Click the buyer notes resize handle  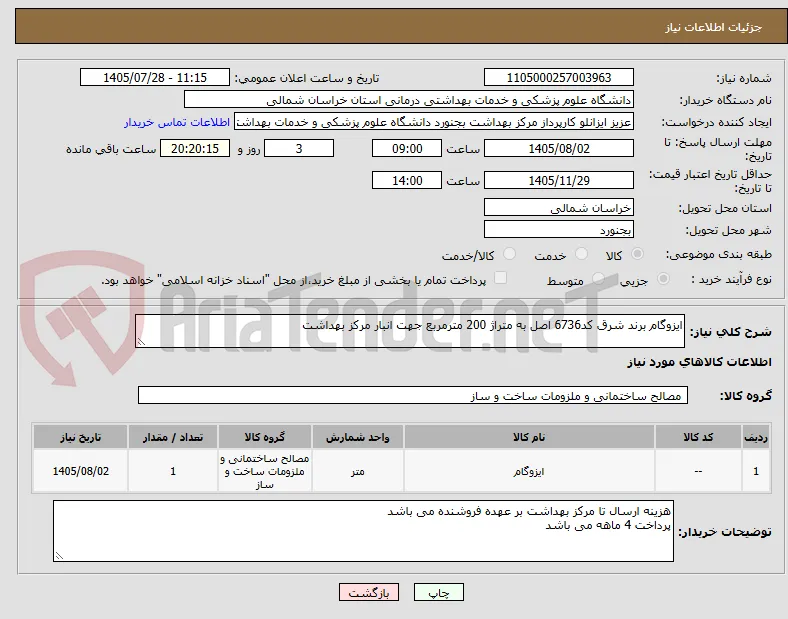[59, 556]
